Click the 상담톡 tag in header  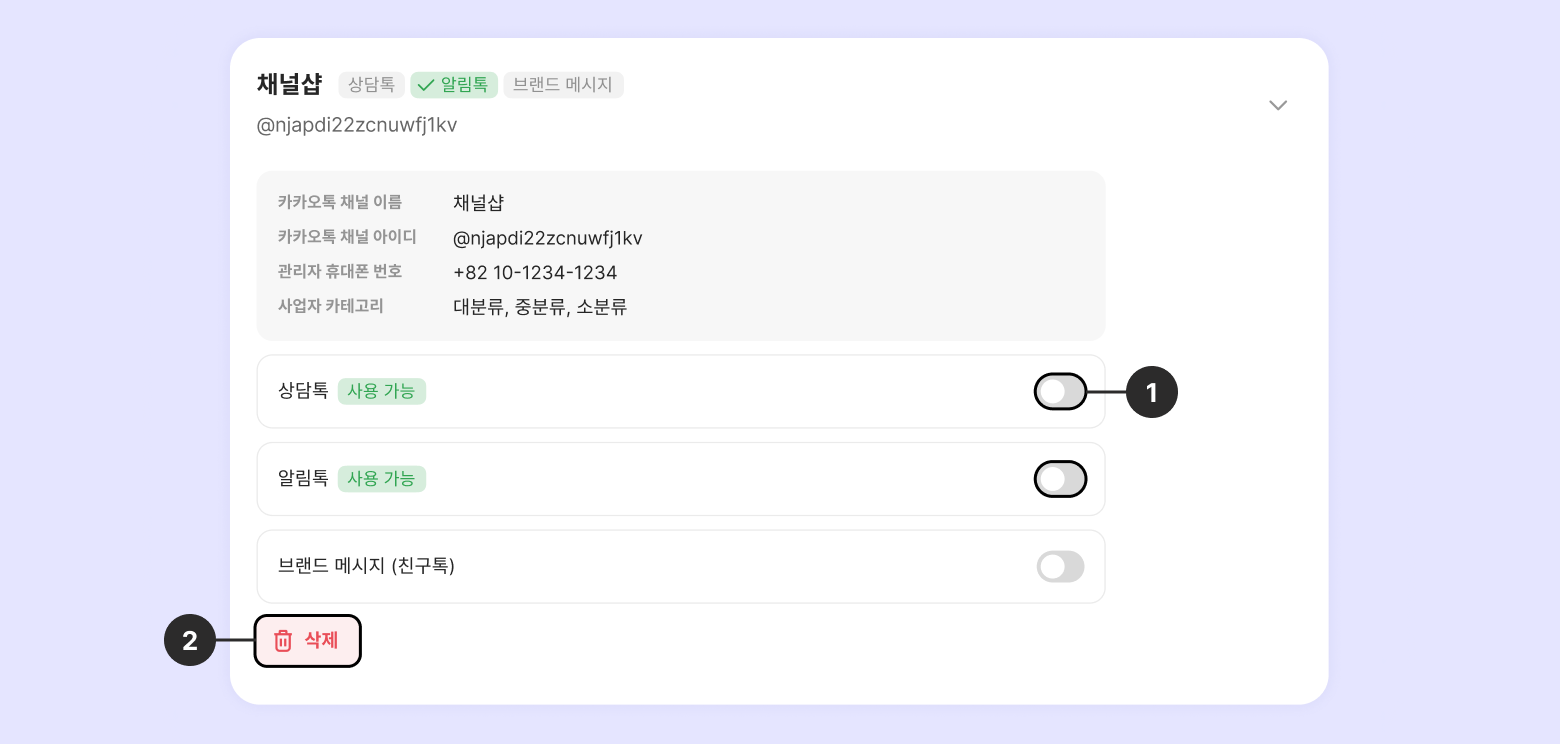click(x=371, y=85)
